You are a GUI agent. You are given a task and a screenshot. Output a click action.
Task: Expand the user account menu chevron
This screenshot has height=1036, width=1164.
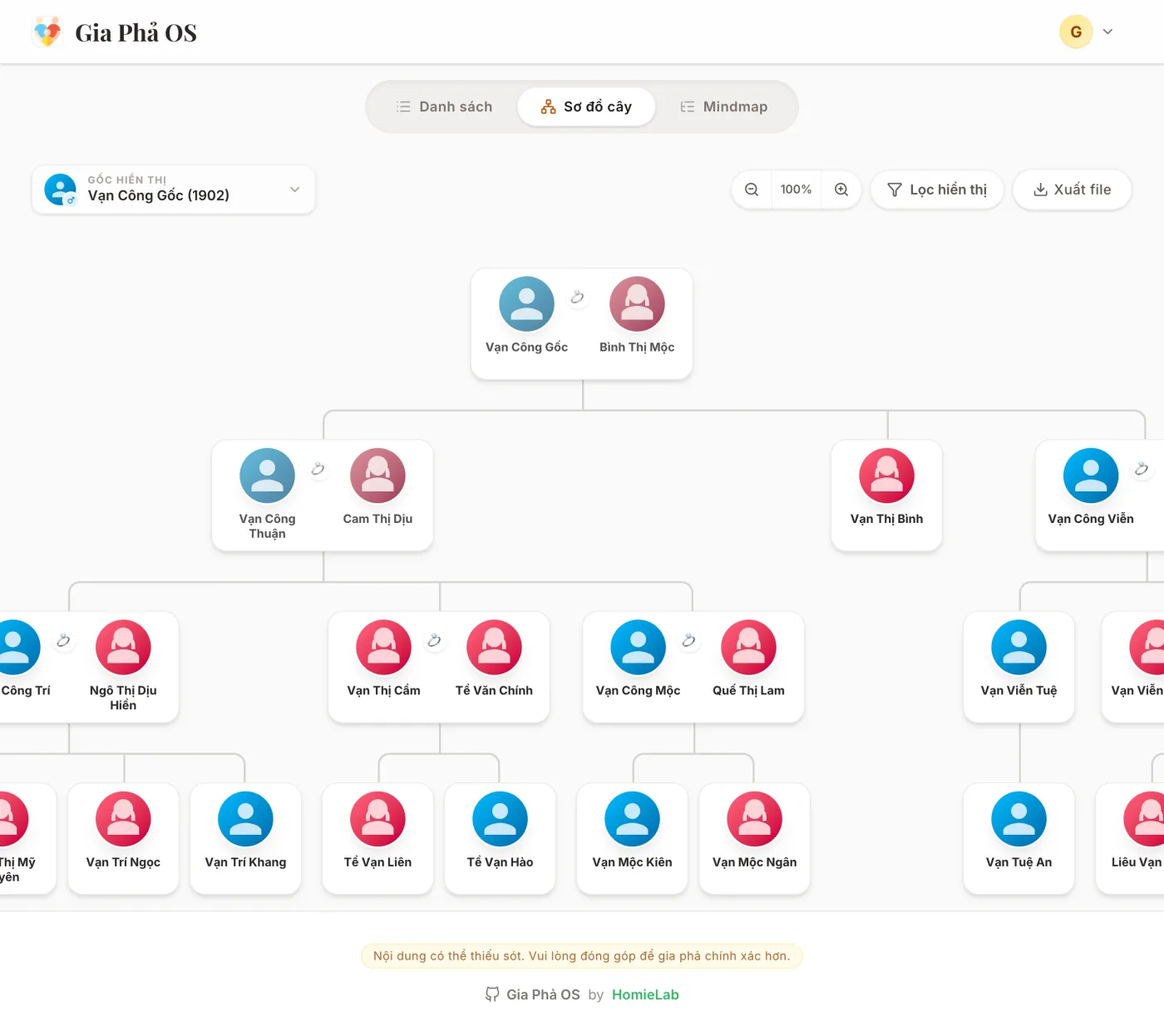click(1107, 32)
